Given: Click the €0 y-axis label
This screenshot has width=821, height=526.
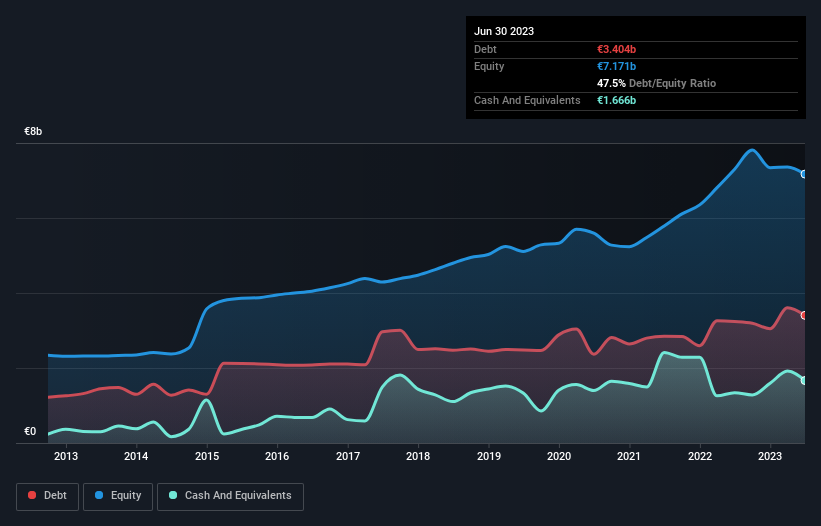Looking at the screenshot, I should pyautogui.click(x=30, y=431).
